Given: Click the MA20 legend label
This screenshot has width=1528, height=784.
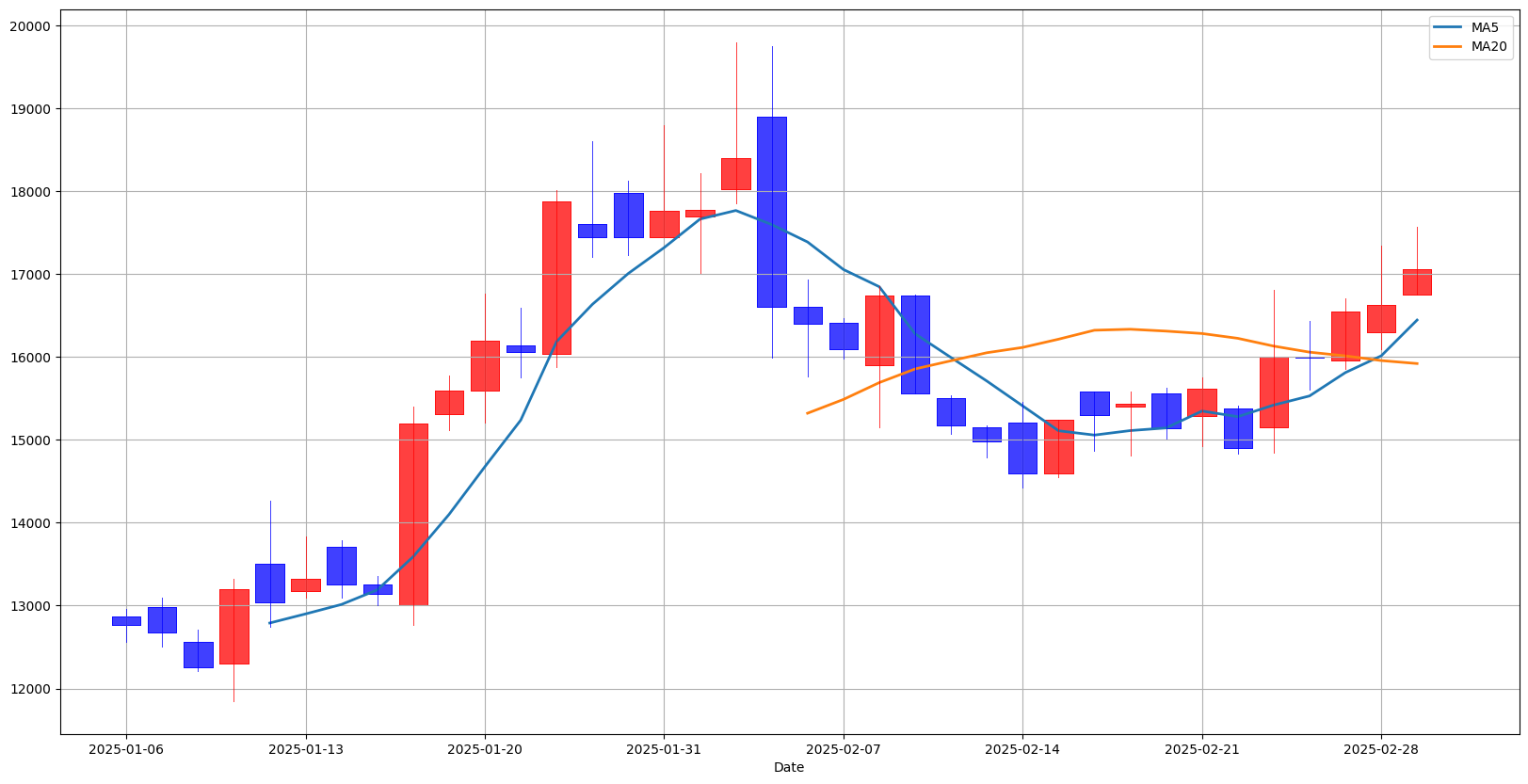Looking at the screenshot, I should point(1488,46).
